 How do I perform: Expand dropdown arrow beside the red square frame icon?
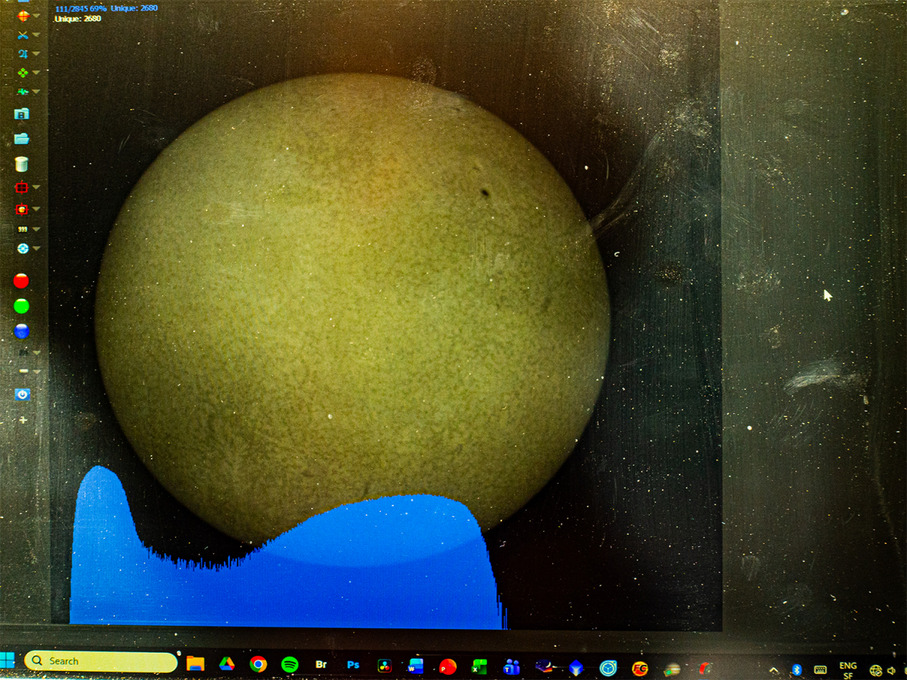point(37,187)
